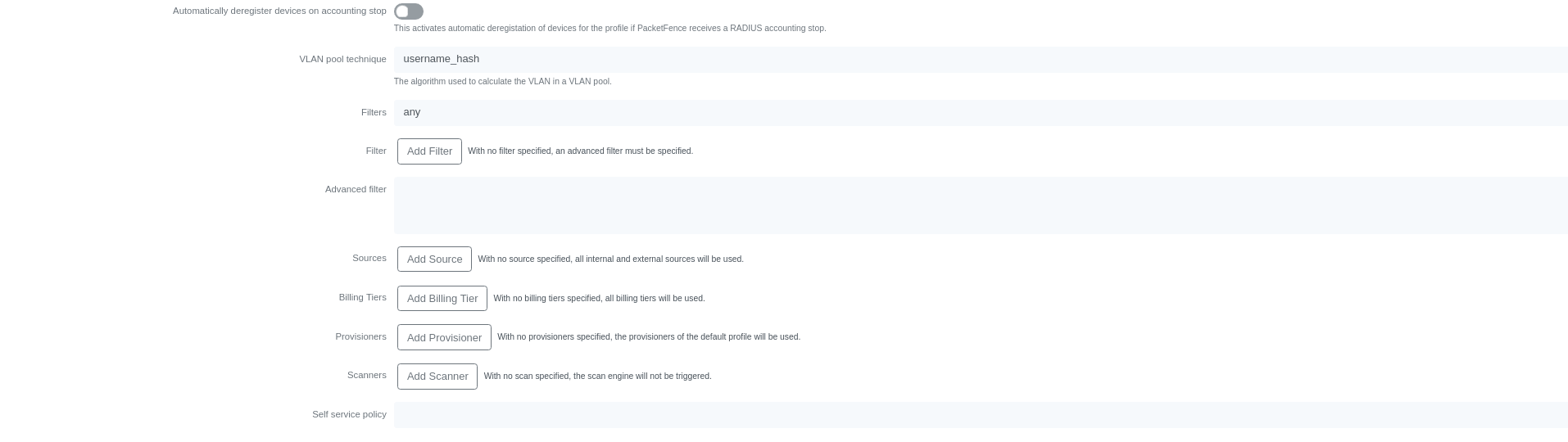Toggle automatic deregistration on accounting stop
Screen dimensions: 1568x442
click(408, 11)
